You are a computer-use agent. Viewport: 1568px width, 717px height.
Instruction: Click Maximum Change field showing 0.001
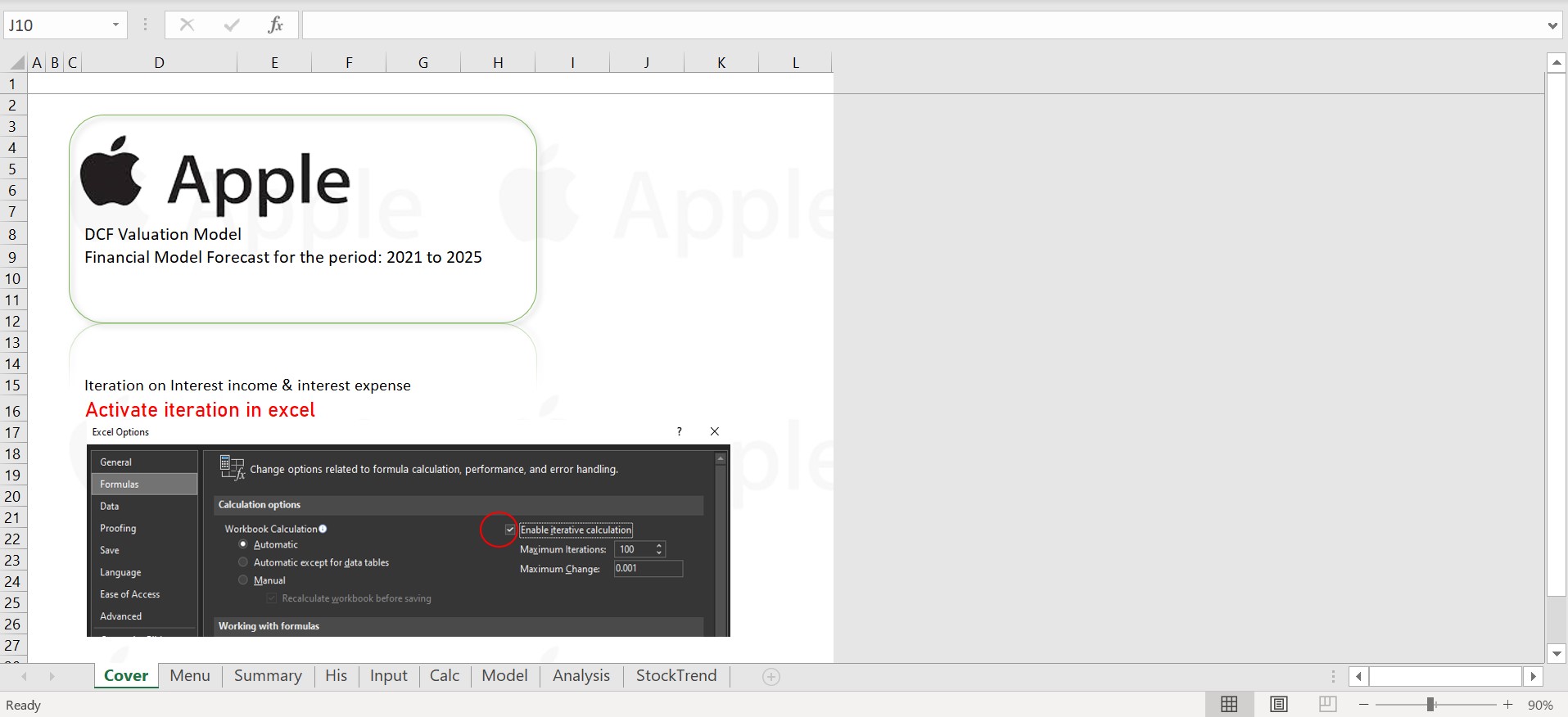648,568
